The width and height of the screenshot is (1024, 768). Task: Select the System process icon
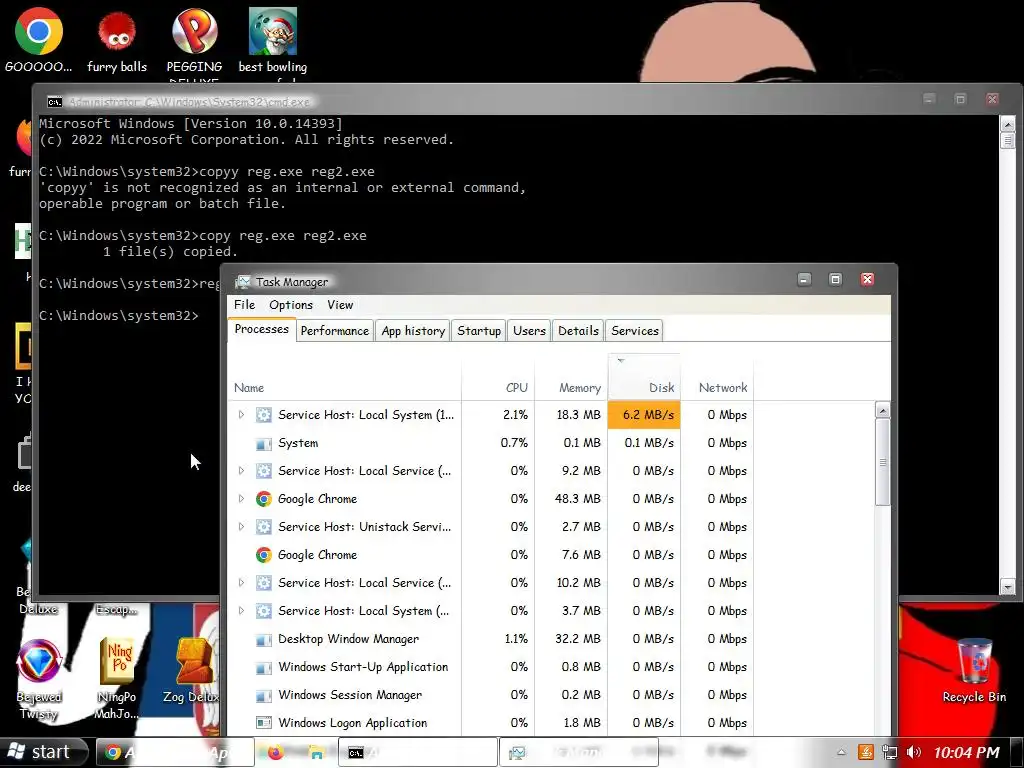(x=263, y=443)
